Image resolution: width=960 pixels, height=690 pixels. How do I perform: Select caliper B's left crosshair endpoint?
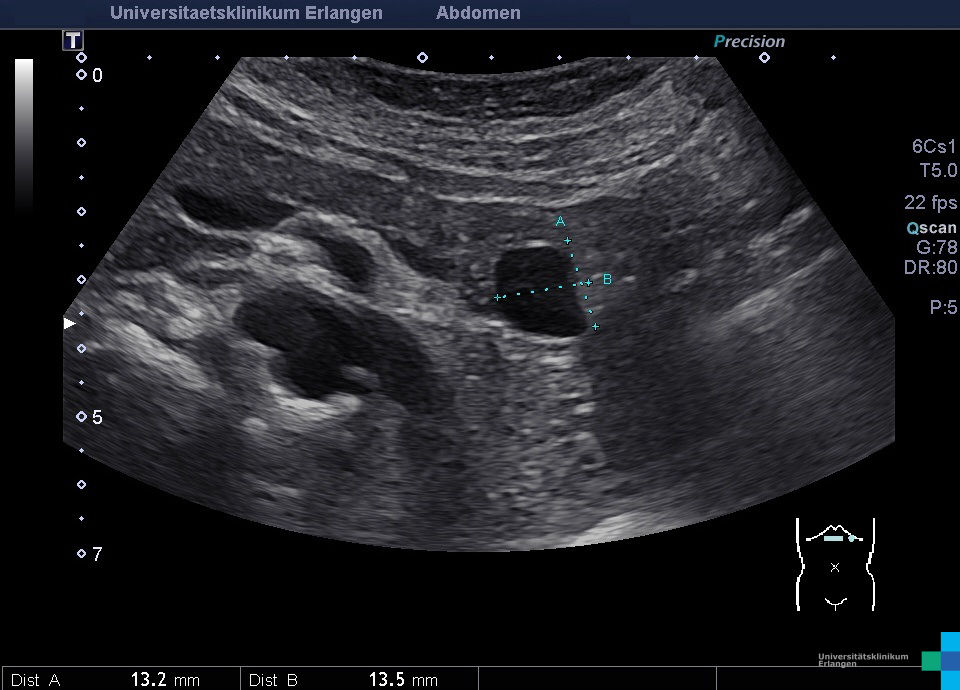point(497,297)
